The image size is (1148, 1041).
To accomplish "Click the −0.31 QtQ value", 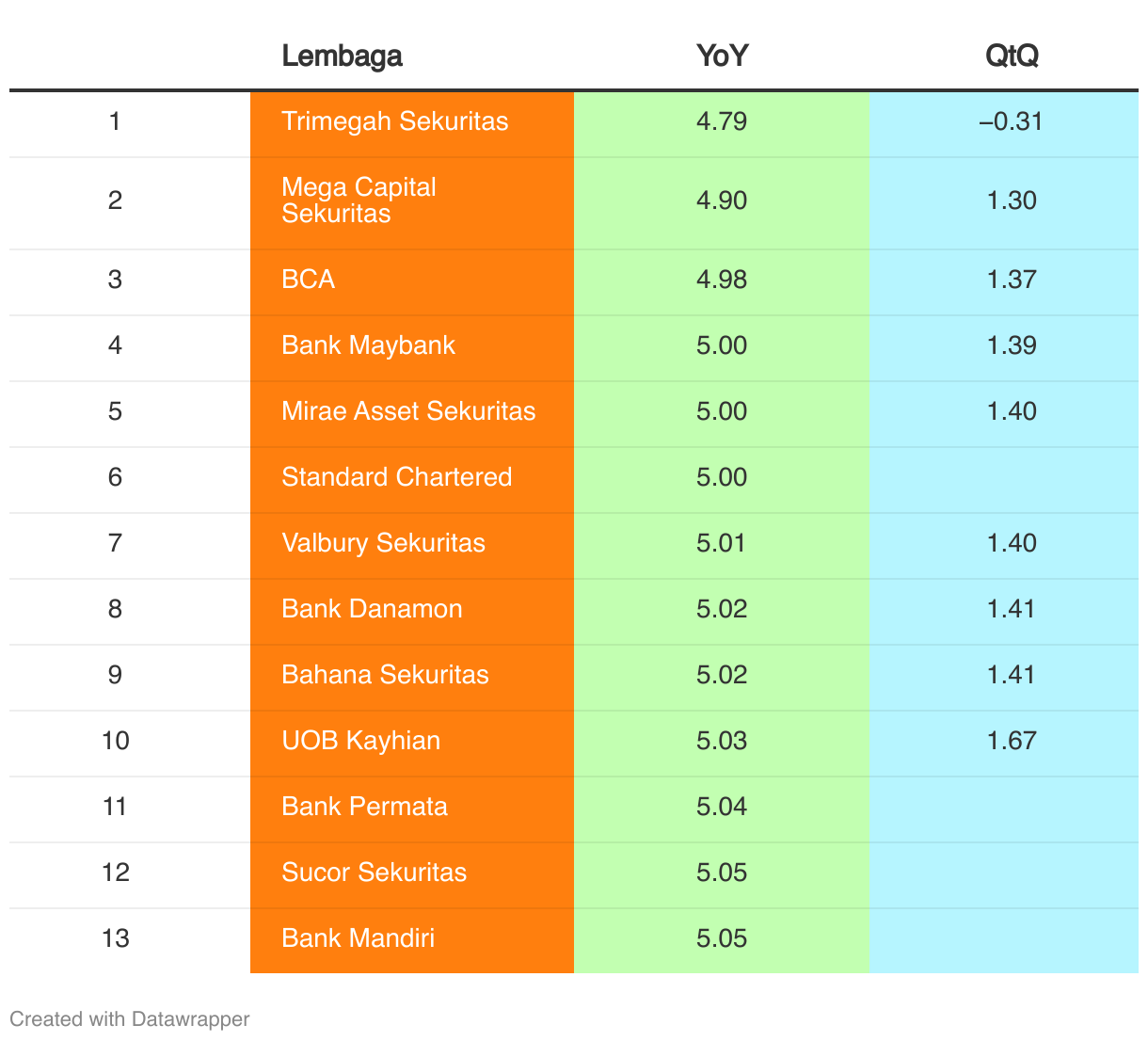I will [x=1012, y=121].
